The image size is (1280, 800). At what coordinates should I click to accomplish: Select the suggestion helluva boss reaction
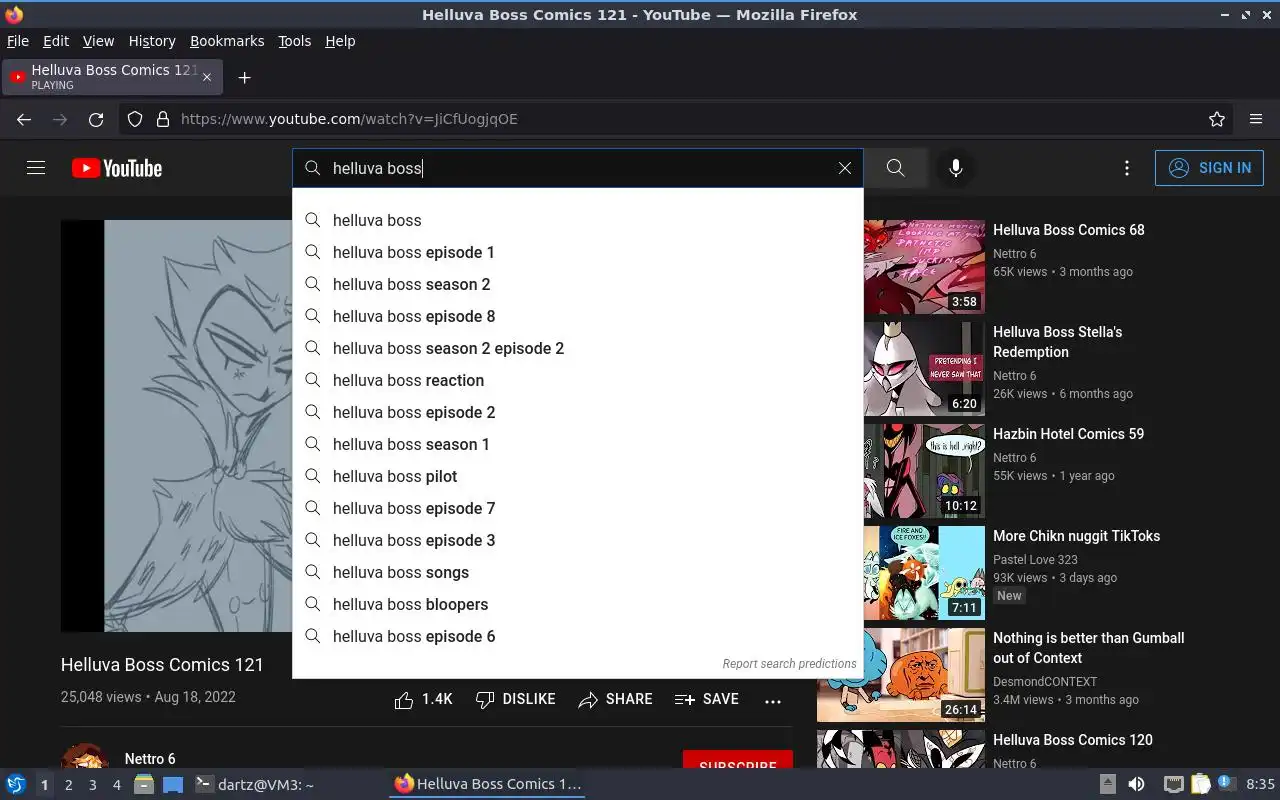pos(578,380)
